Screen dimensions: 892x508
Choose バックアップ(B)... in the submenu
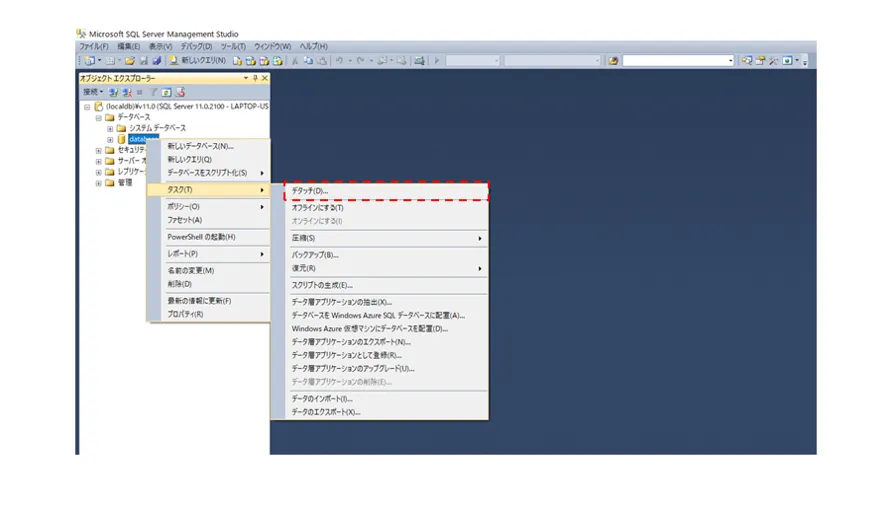tap(315, 255)
